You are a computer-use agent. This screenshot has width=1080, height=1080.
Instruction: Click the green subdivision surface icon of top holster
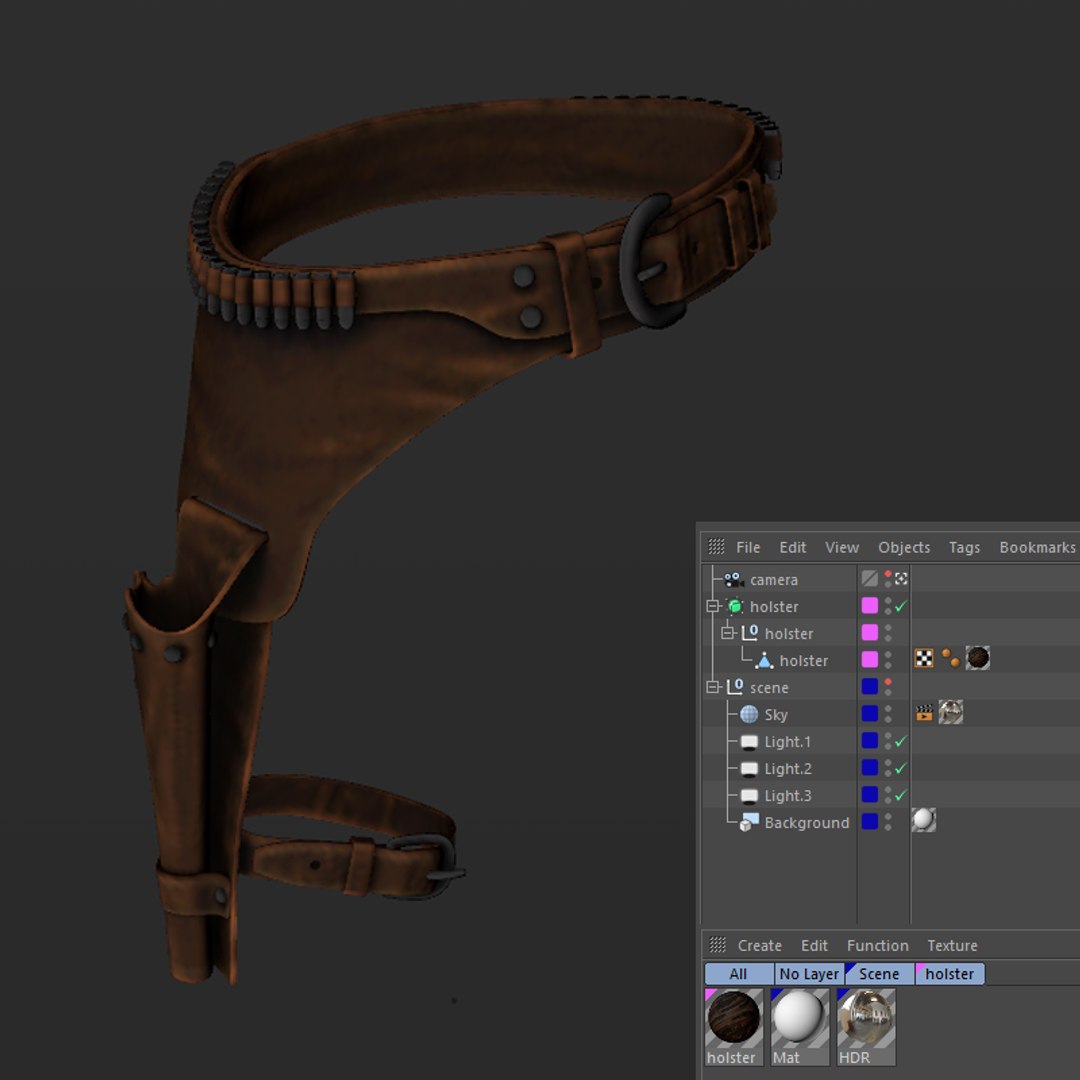(735, 606)
